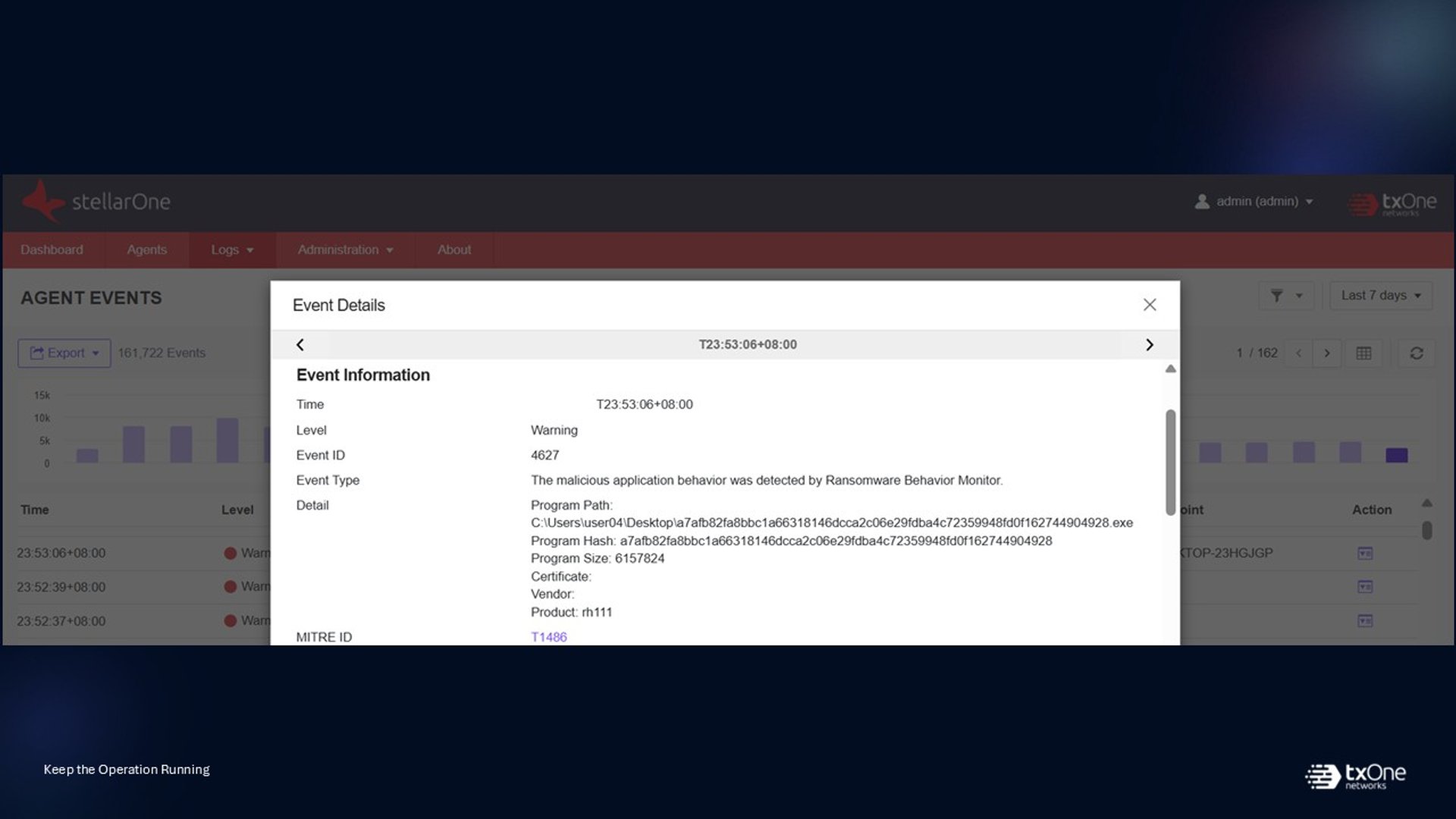The image size is (1456, 819).
Task: Click the Action column header
Action: (x=1372, y=510)
